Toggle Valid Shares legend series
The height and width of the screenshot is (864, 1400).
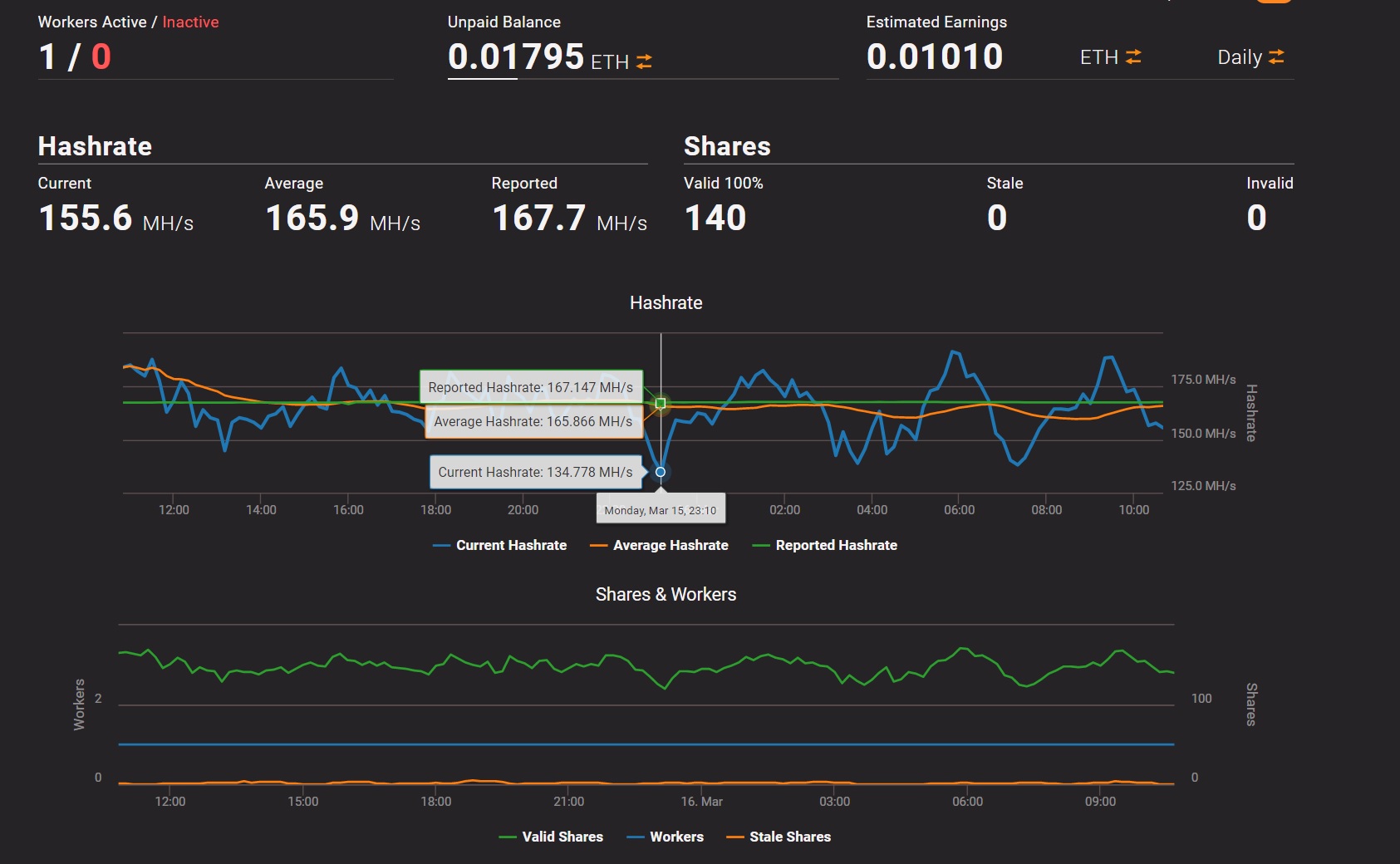(551, 837)
